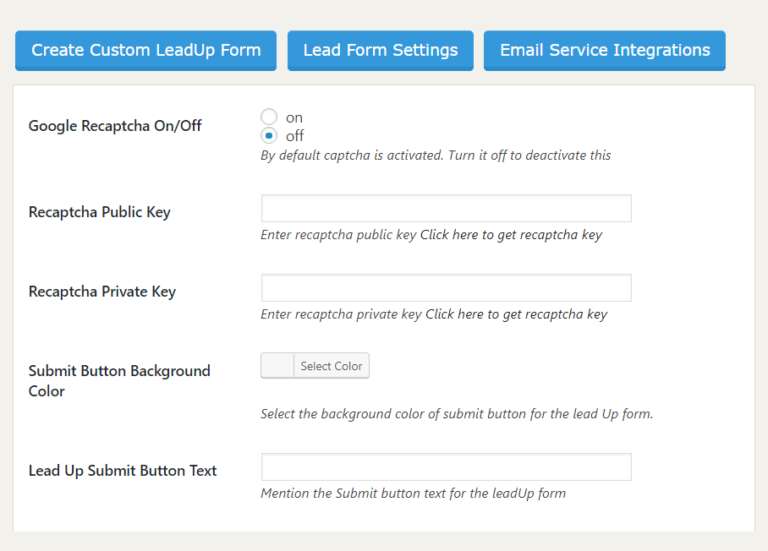This screenshot has width=768, height=551.
Task: Turn Google Recaptcha on
Action: [x=269, y=117]
